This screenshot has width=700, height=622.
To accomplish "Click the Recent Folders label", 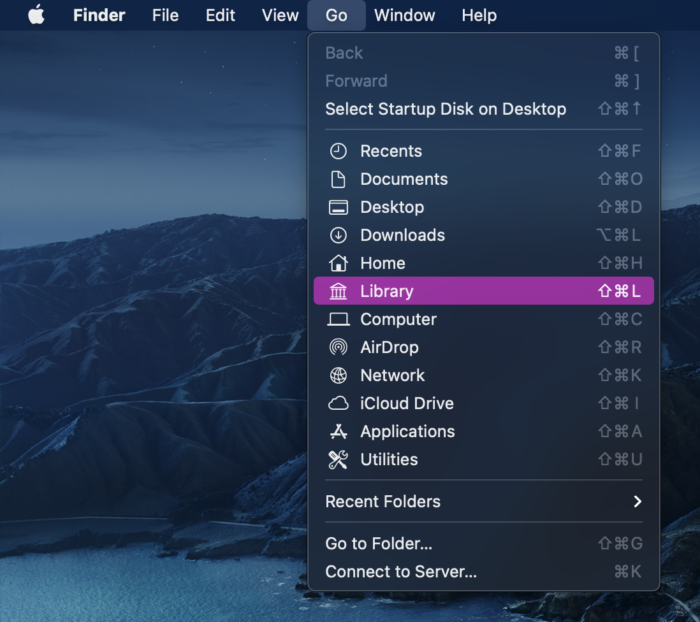I will click(383, 501).
